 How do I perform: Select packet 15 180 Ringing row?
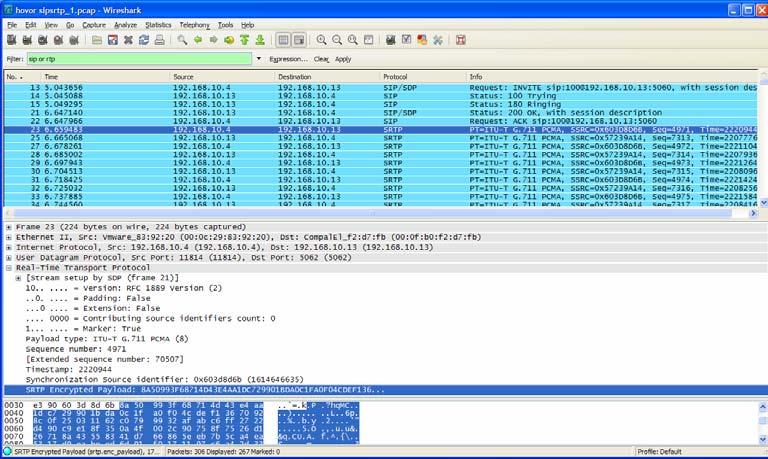[x=381, y=104]
